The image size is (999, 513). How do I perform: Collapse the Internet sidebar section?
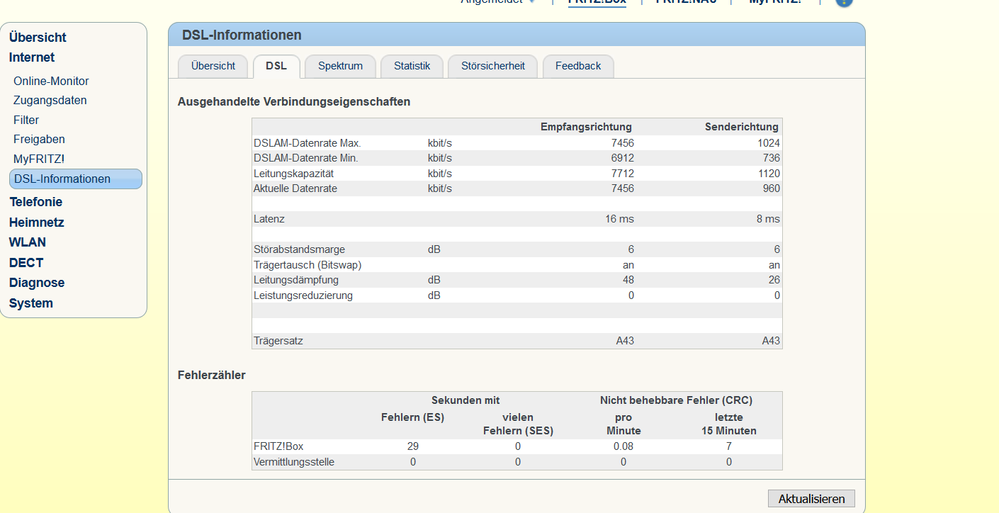[32, 57]
